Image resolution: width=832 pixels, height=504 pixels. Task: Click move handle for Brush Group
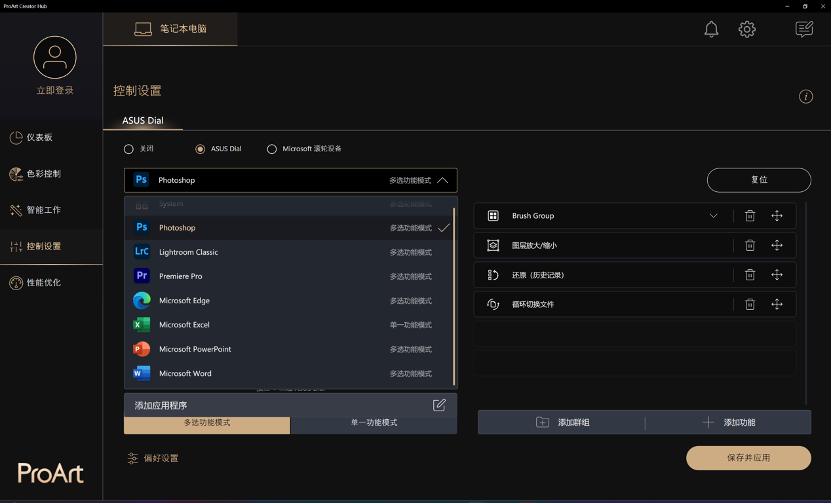(x=777, y=216)
